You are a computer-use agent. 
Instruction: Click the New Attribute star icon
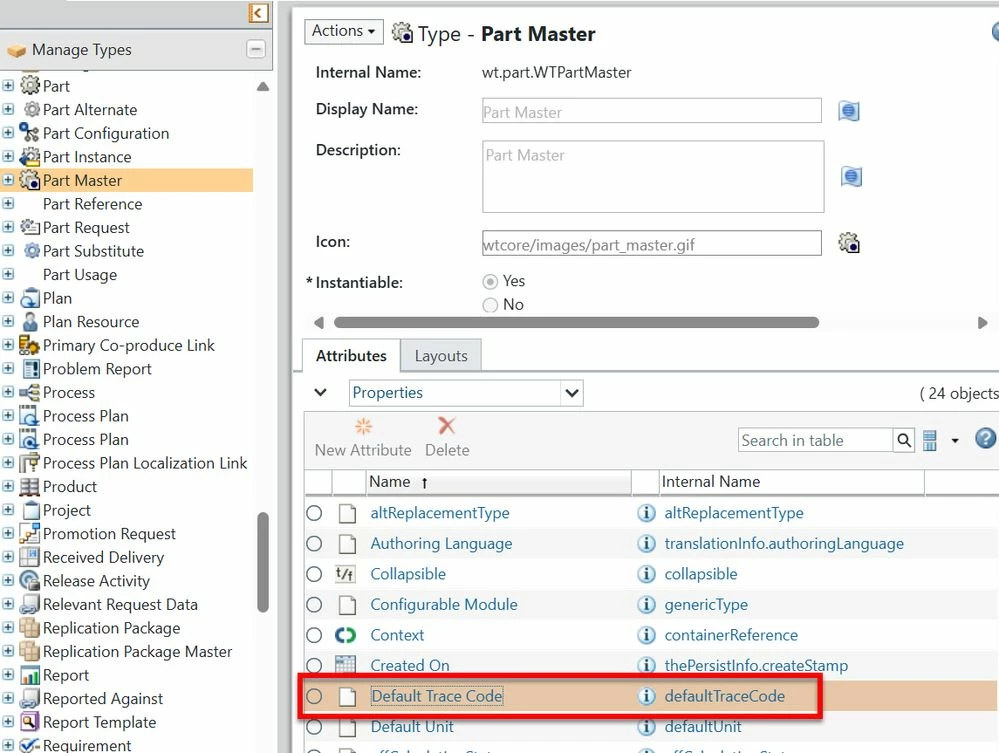pyautogui.click(x=363, y=426)
